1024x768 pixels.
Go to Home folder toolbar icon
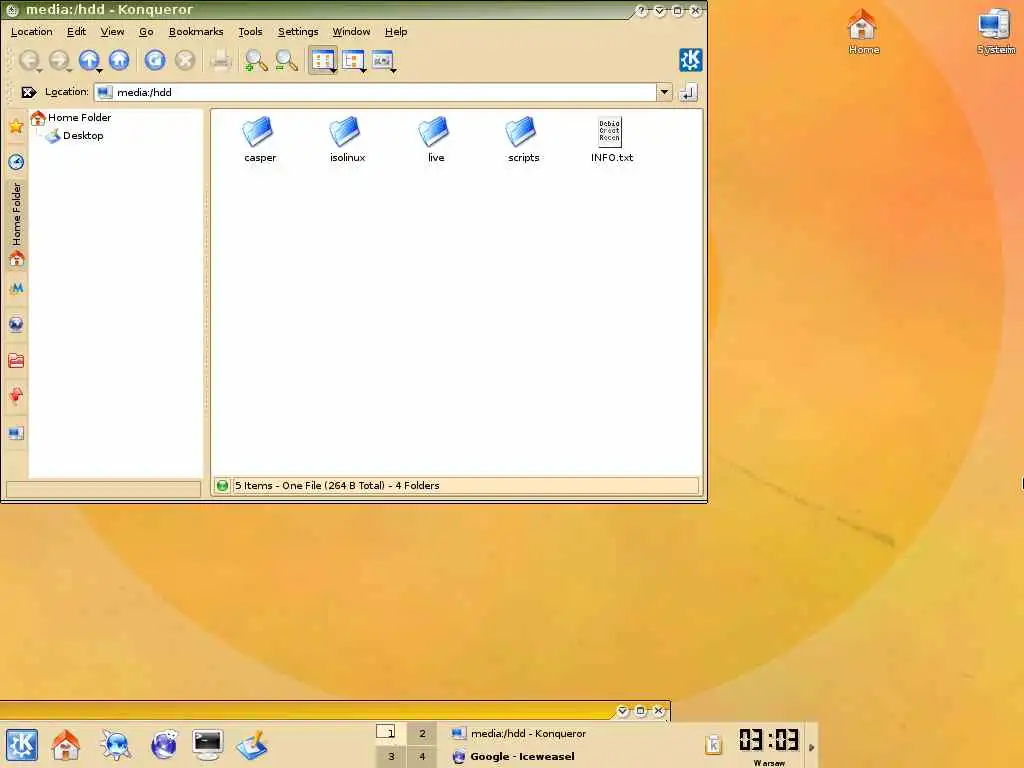[x=119, y=60]
